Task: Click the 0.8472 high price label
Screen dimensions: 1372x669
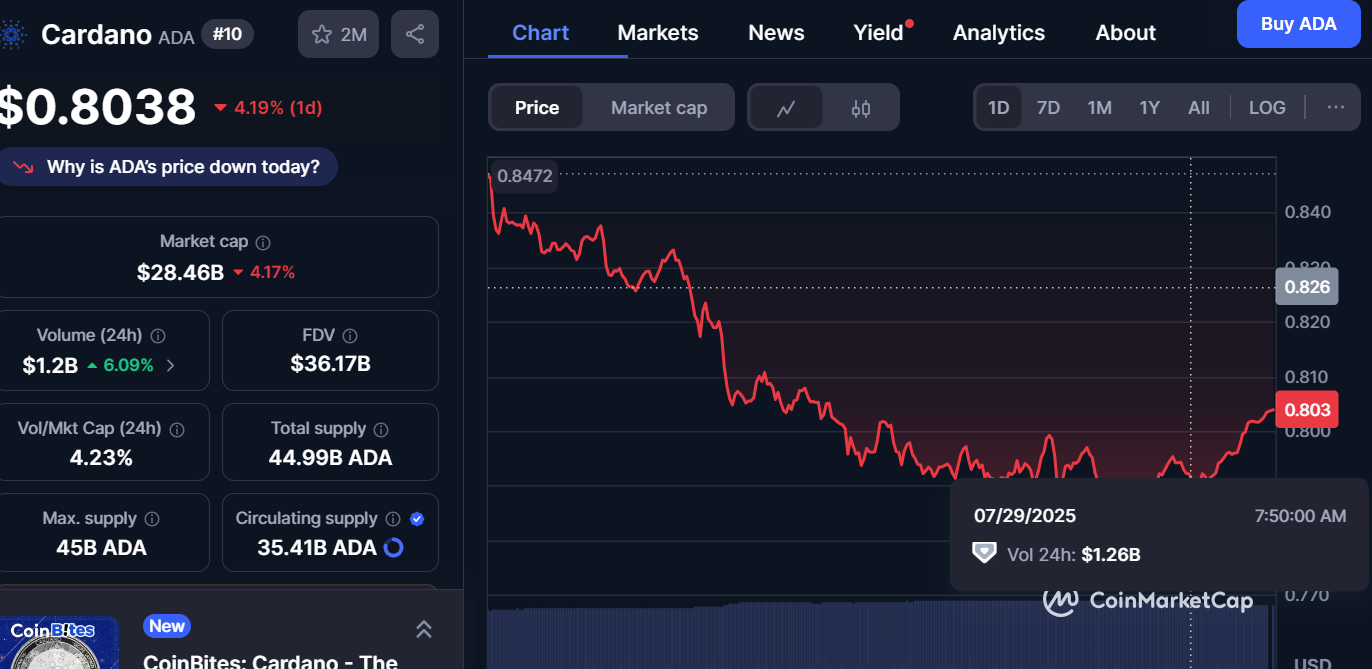Action: tap(524, 176)
